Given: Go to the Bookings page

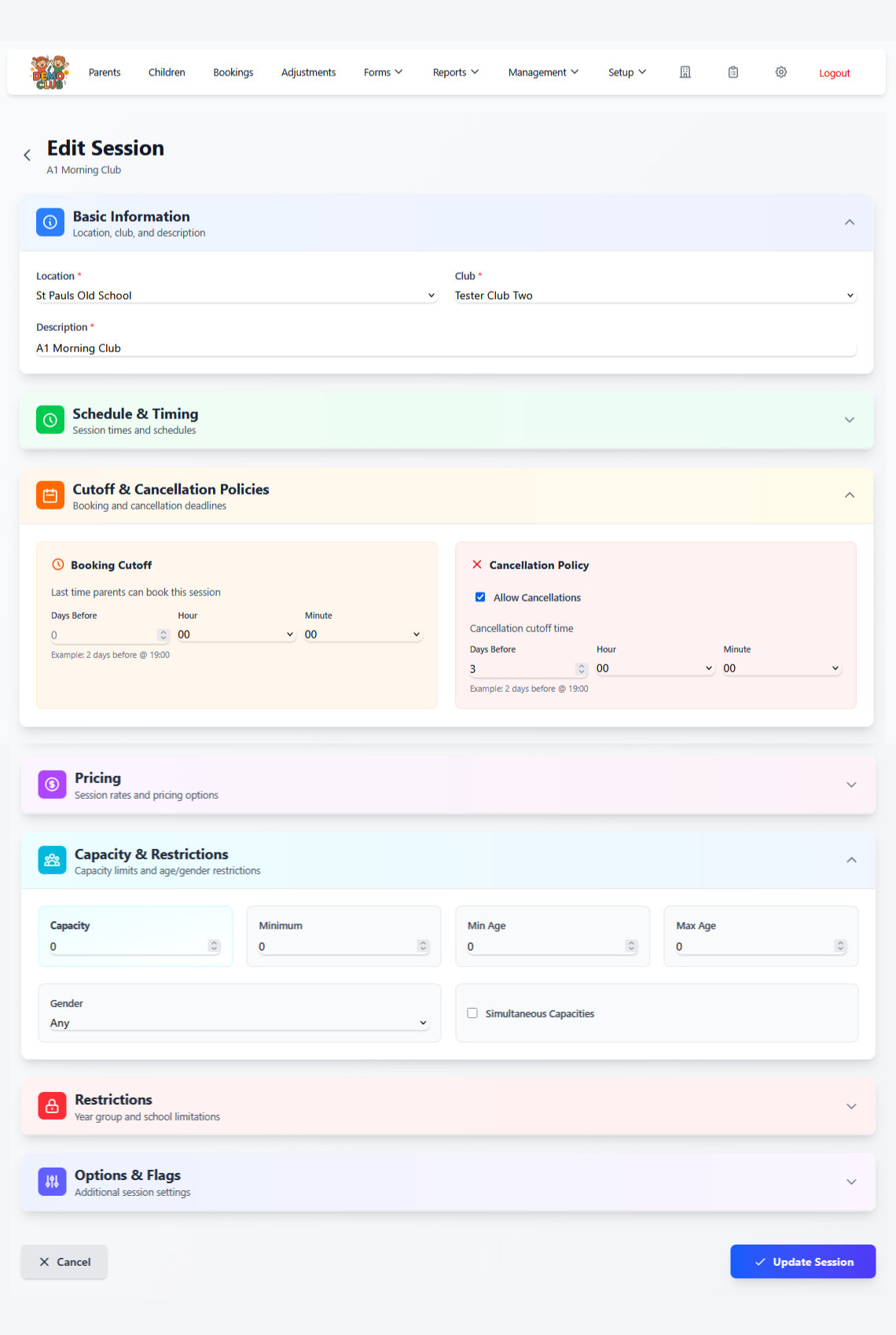Looking at the screenshot, I should point(233,72).
